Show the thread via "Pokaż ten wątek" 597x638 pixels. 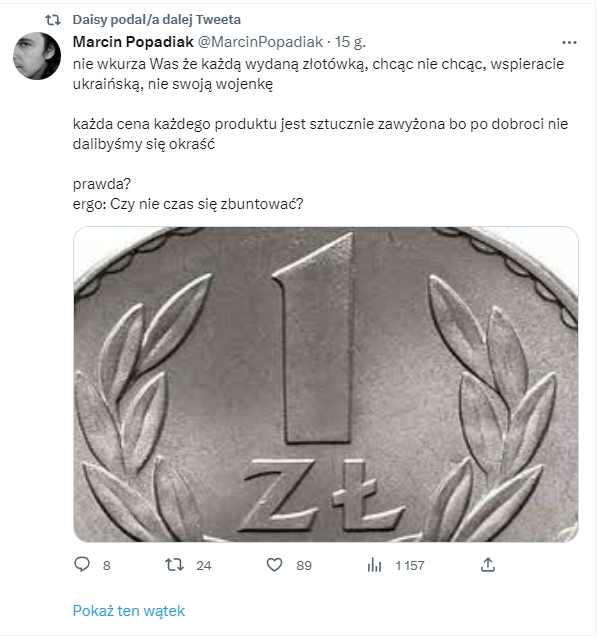[129, 611]
